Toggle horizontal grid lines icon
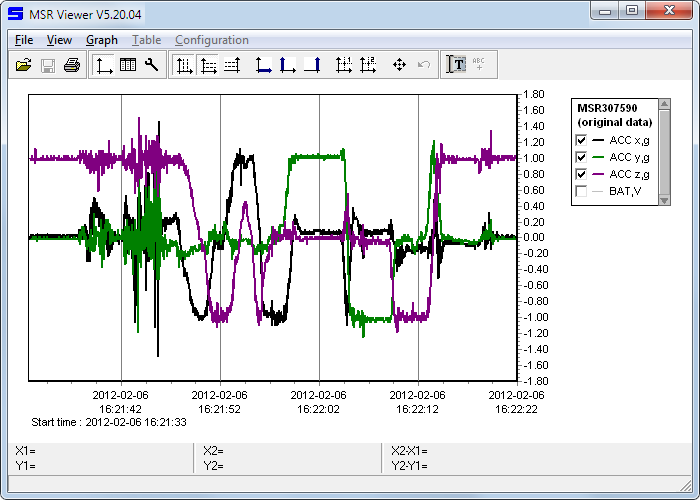This screenshot has width=700, height=500. [x=208, y=65]
